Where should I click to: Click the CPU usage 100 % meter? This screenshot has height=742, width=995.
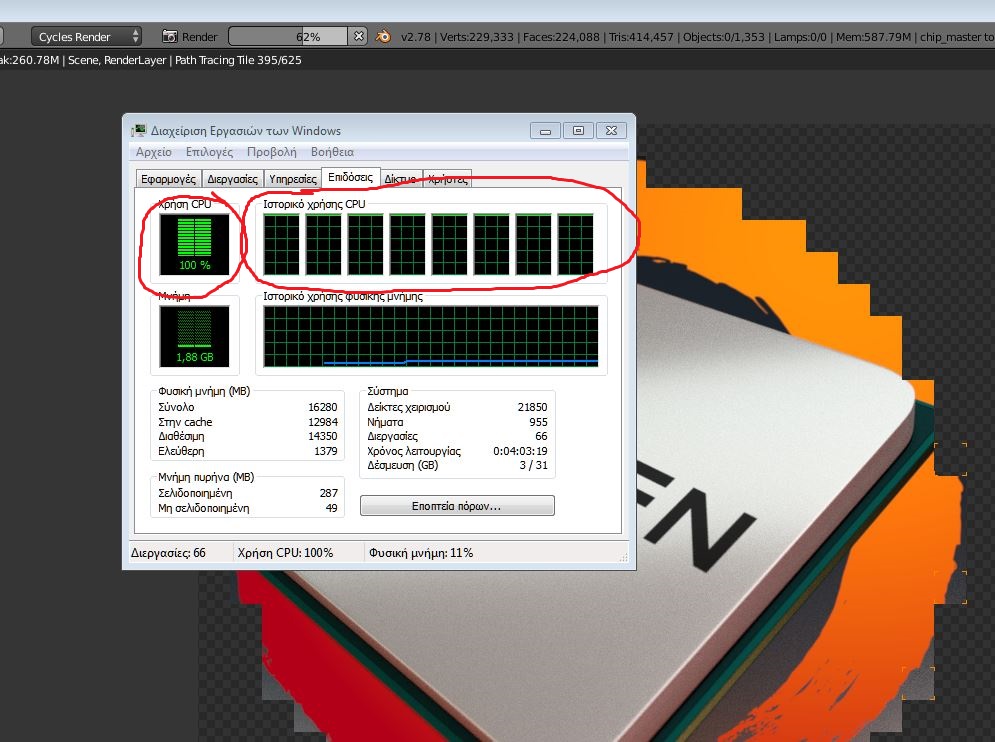[194, 244]
